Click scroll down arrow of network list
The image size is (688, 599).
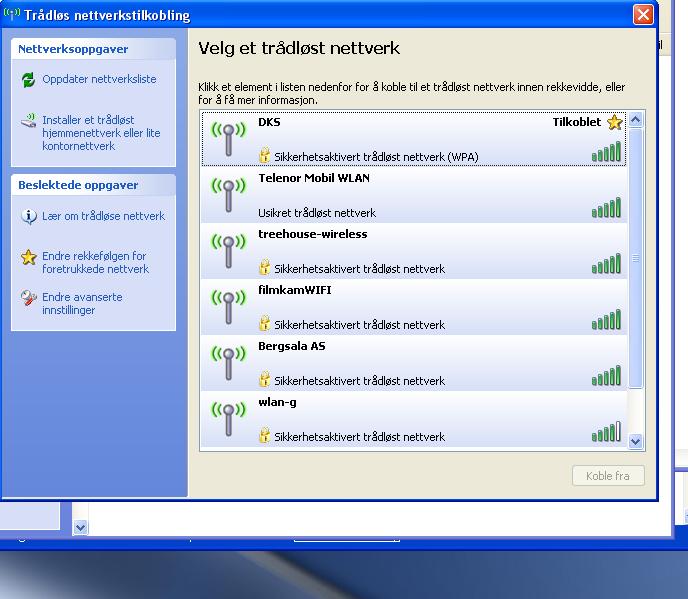click(x=636, y=441)
